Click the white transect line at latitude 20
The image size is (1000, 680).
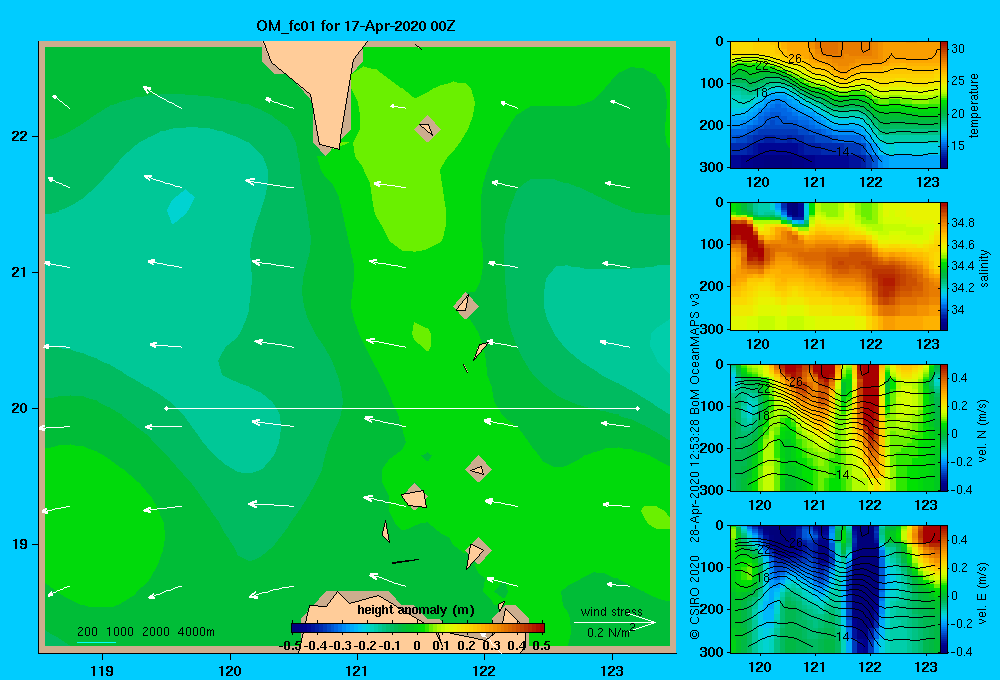(402, 408)
